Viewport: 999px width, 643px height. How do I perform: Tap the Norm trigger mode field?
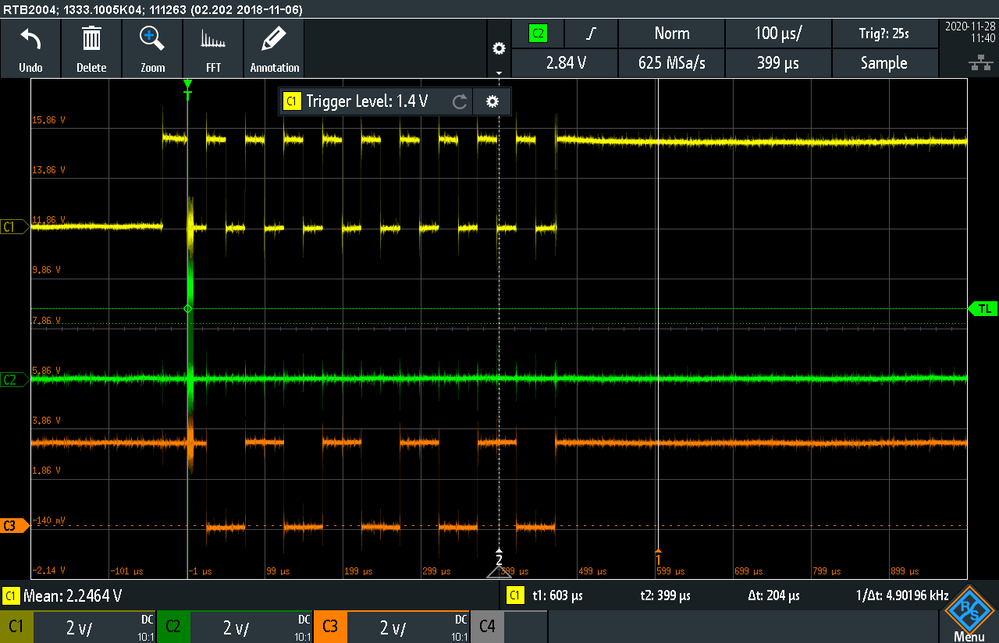tap(672, 34)
